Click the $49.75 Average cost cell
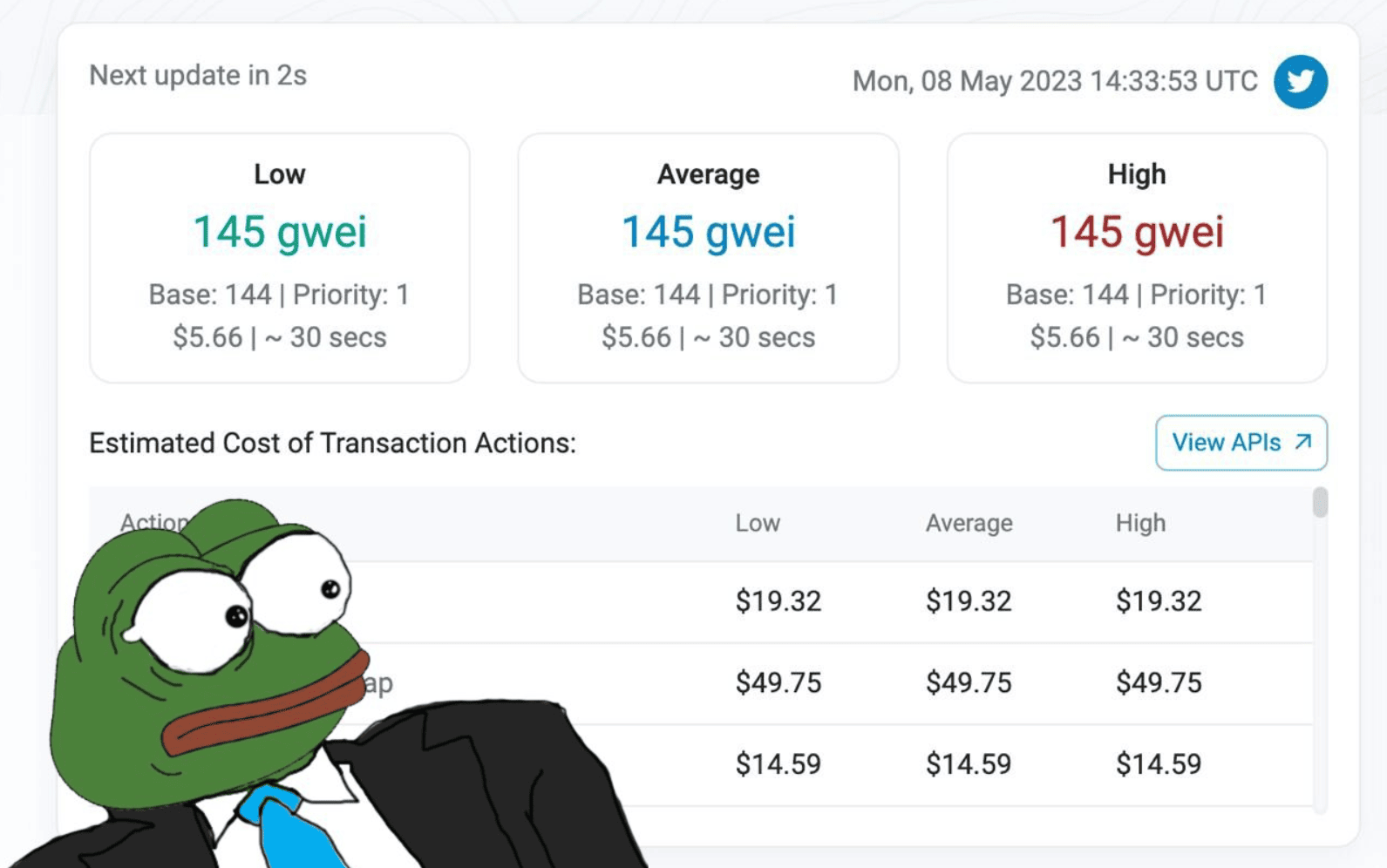 [969, 682]
